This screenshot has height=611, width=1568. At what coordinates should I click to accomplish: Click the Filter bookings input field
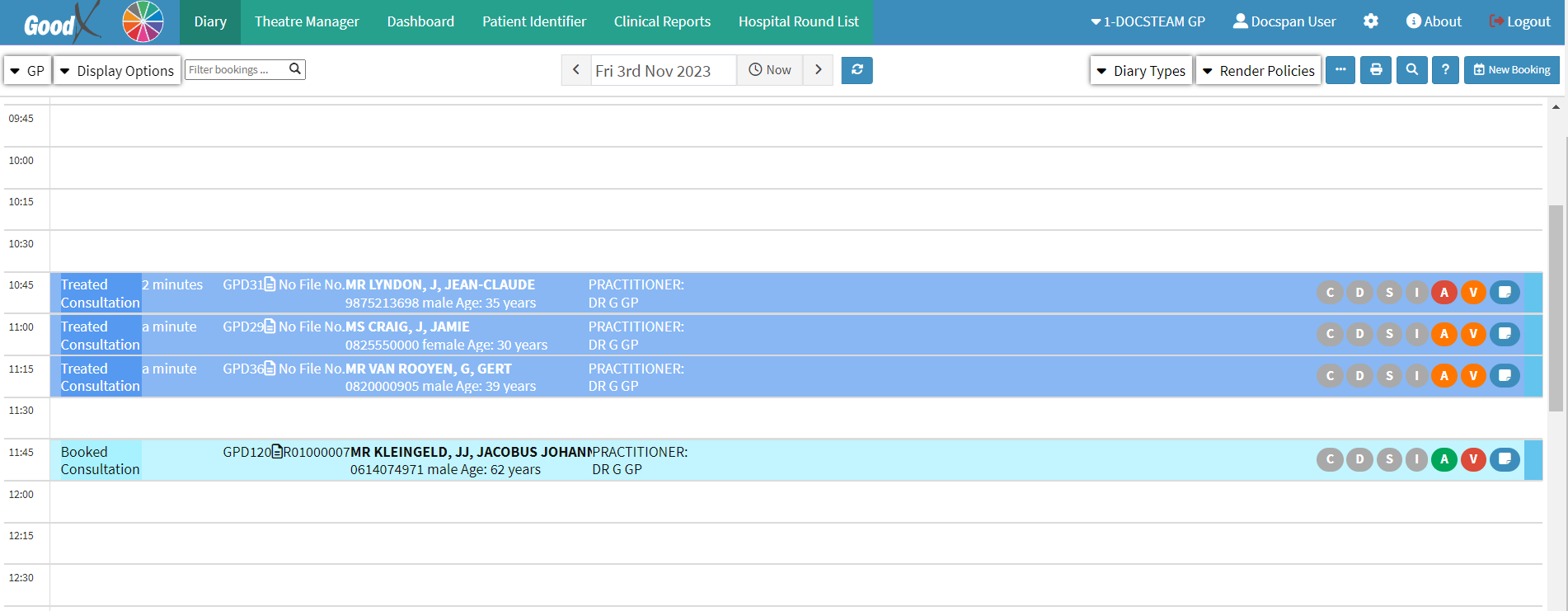tap(235, 70)
